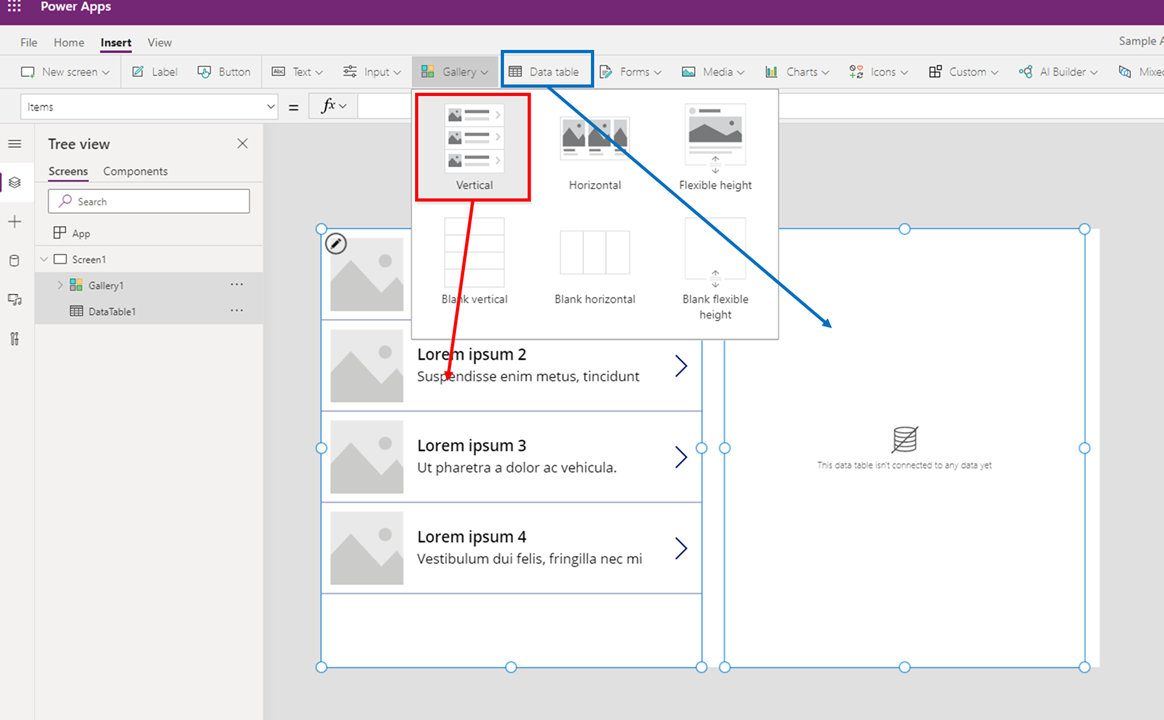The height and width of the screenshot is (720, 1164).
Task: Click the Lorem ipsum 3 arrow chevron
Action: click(x=681, y=457)
